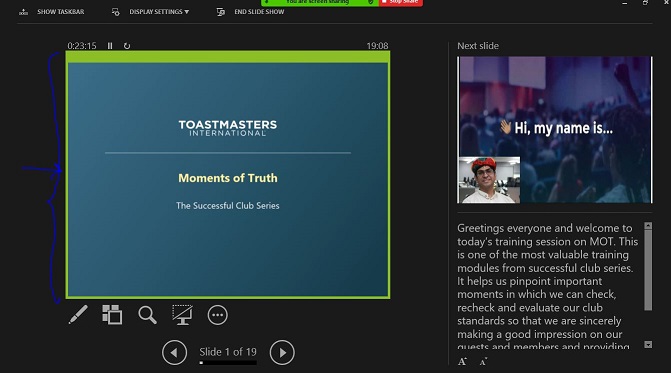Minimize the presenter view window

click(x=625, y=3)
